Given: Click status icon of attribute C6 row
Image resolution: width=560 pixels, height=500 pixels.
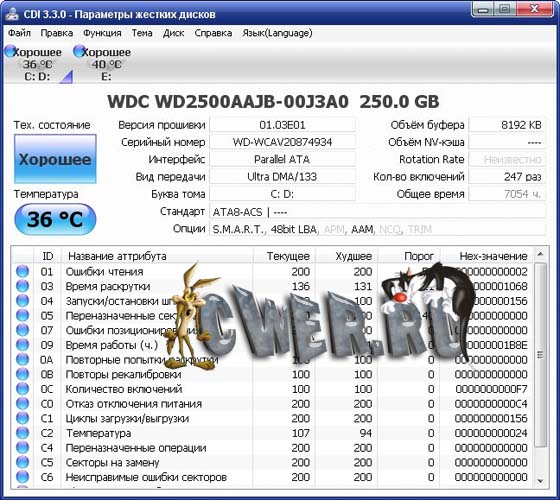Looking at the screenshot, I should (22, 477).
